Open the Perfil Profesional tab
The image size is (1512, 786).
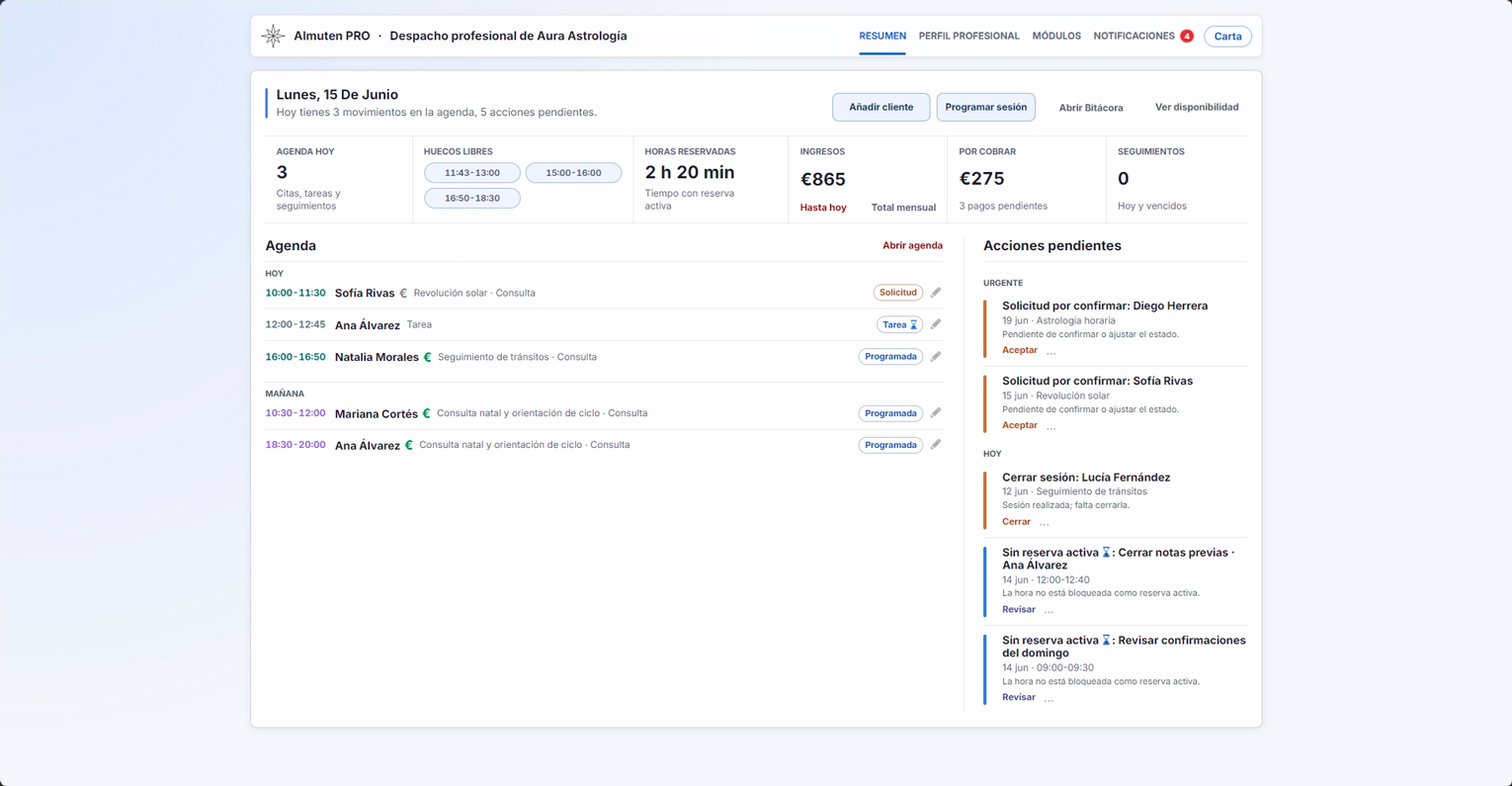point(968,37)
